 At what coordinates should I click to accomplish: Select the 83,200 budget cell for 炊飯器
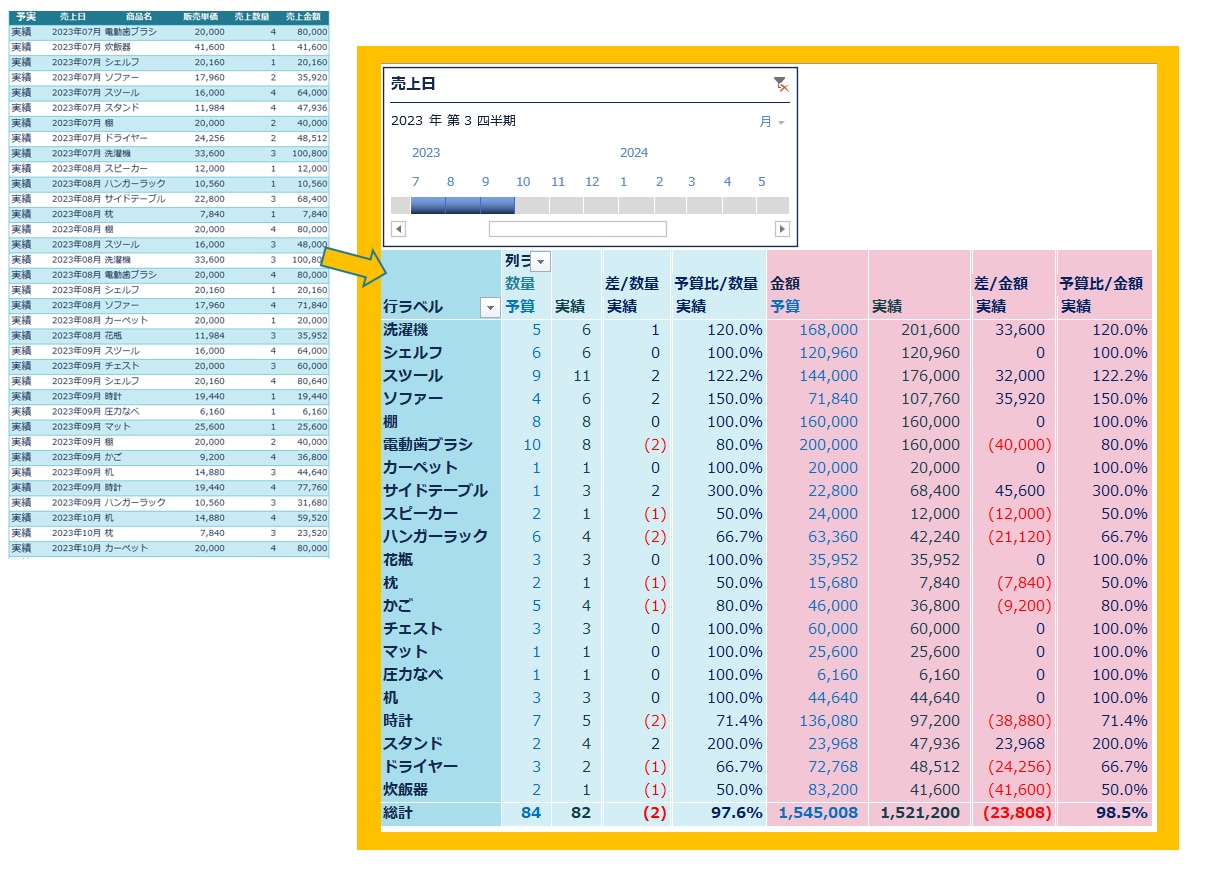point(832,790)
